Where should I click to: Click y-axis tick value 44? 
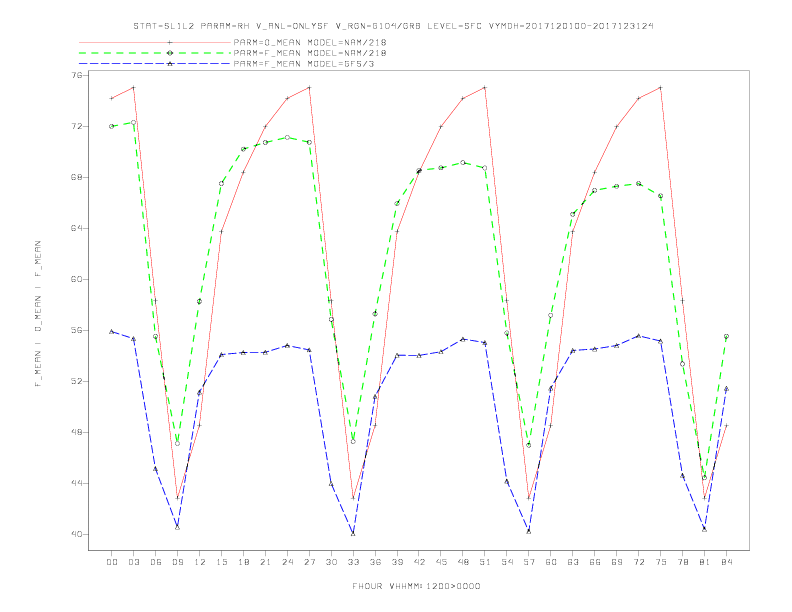click(x=79, y=483)
